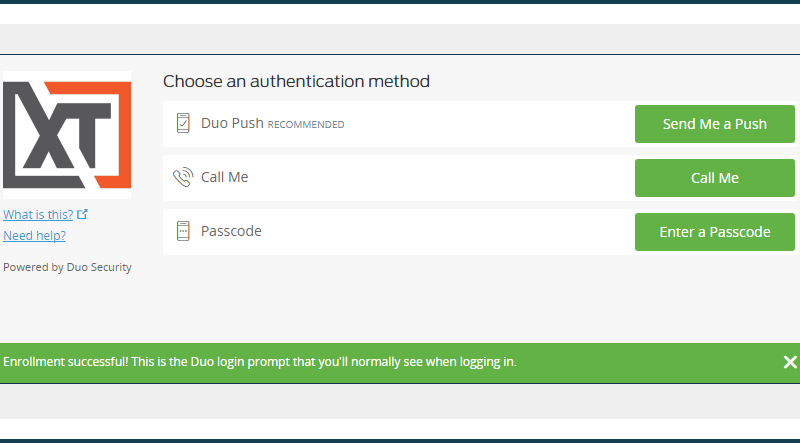
Task: Click the Enter a Passcode button
Action: (x=715, y=232)
